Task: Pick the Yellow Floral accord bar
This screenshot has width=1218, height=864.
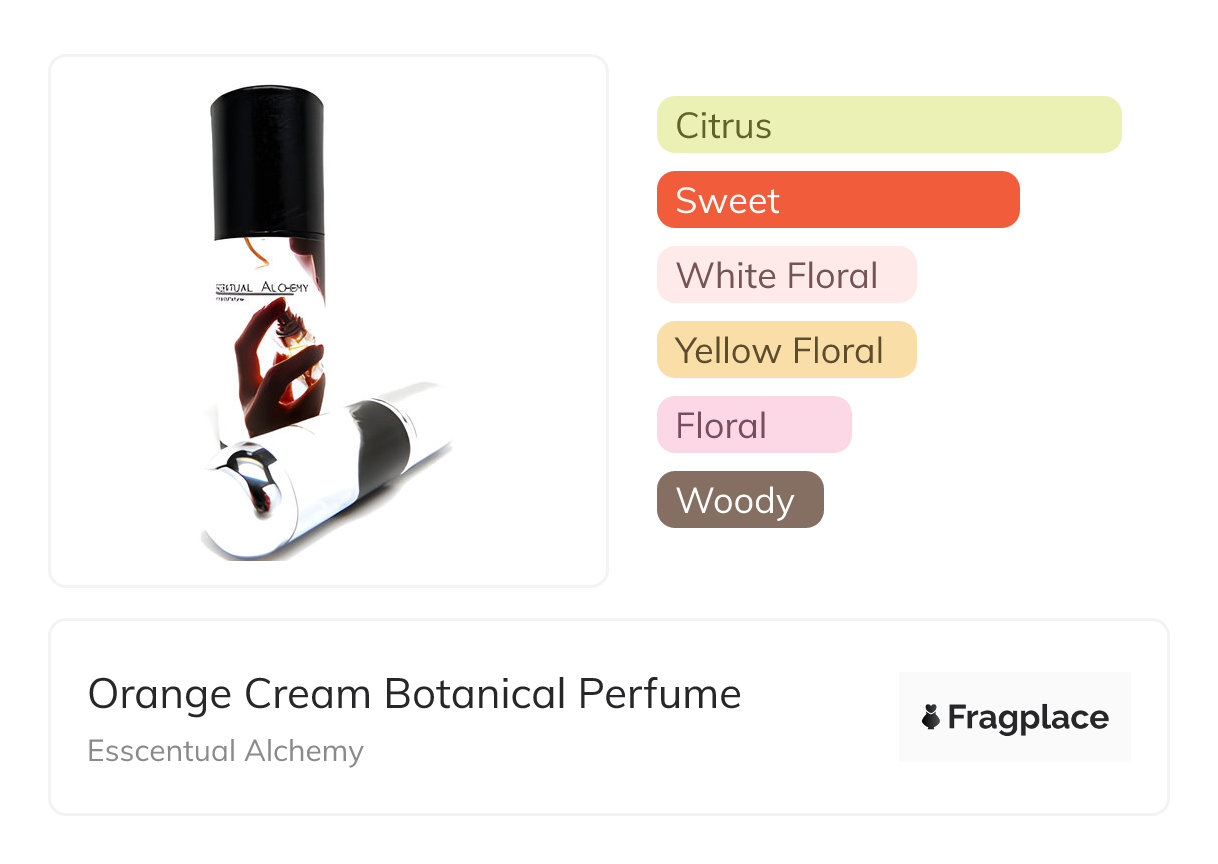Action: [x=785, y=350]
